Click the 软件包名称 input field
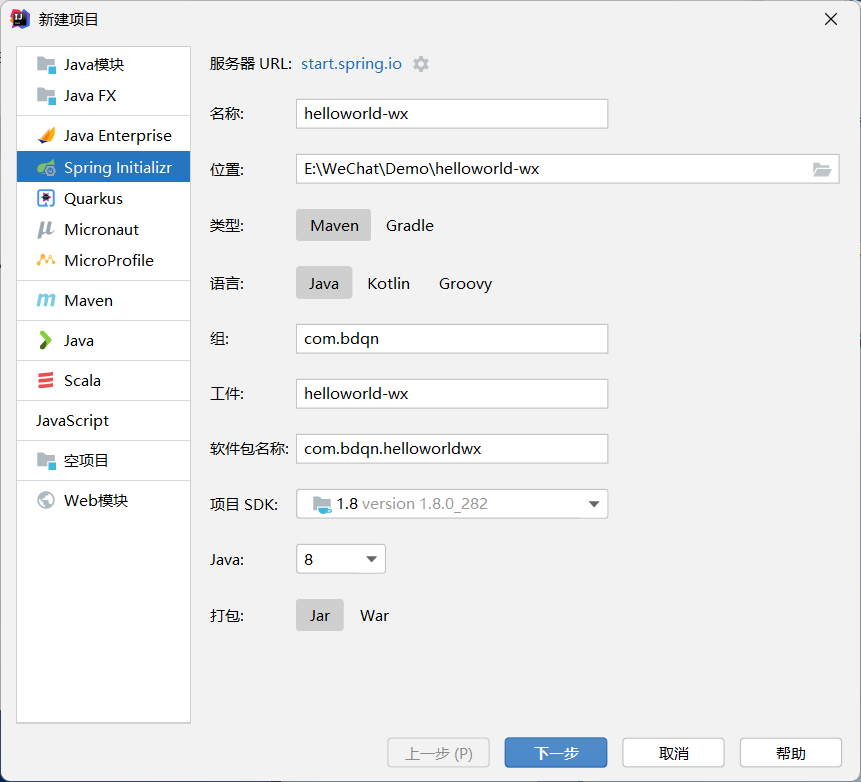Image resolution: width=861 pixels, height=782 pixels. pyautogui.click(x=452, y=449)
